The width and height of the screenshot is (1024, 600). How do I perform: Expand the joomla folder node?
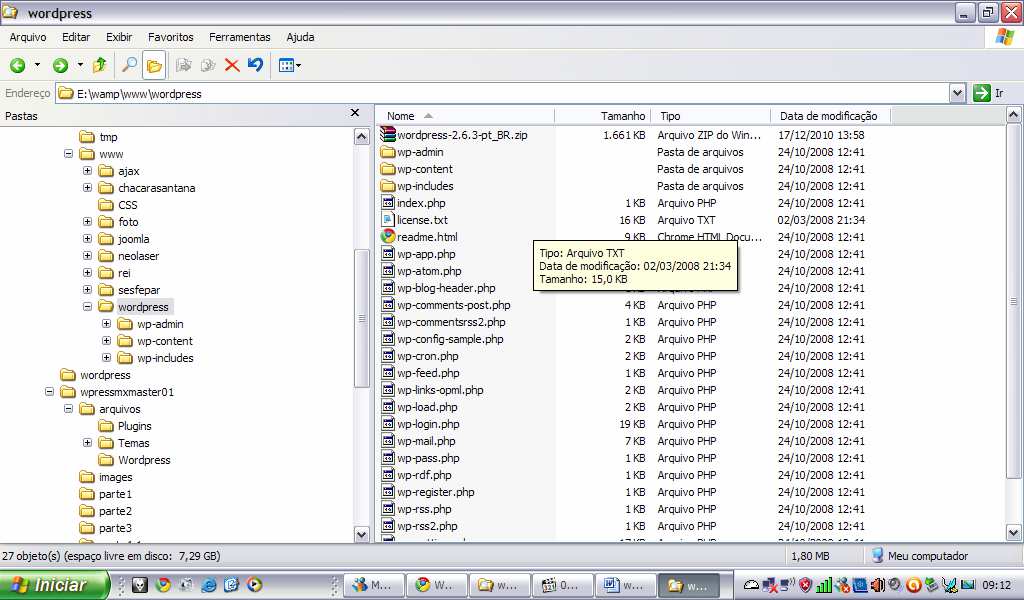point(88,239)
